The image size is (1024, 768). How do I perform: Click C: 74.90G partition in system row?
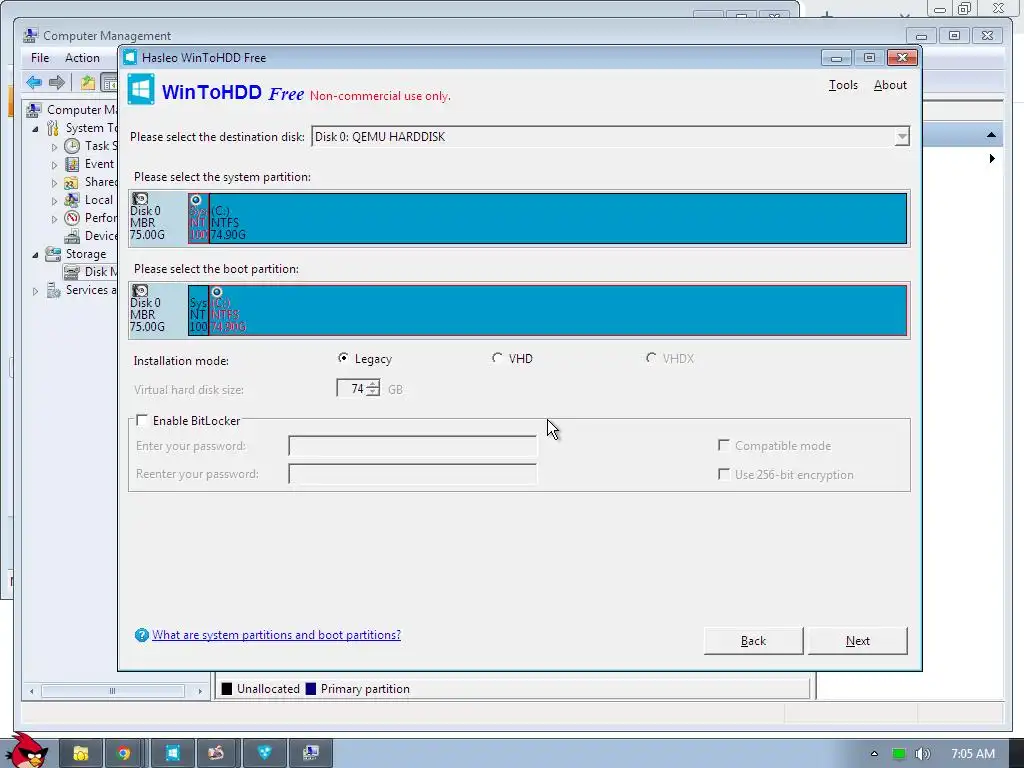pos(558,218)
